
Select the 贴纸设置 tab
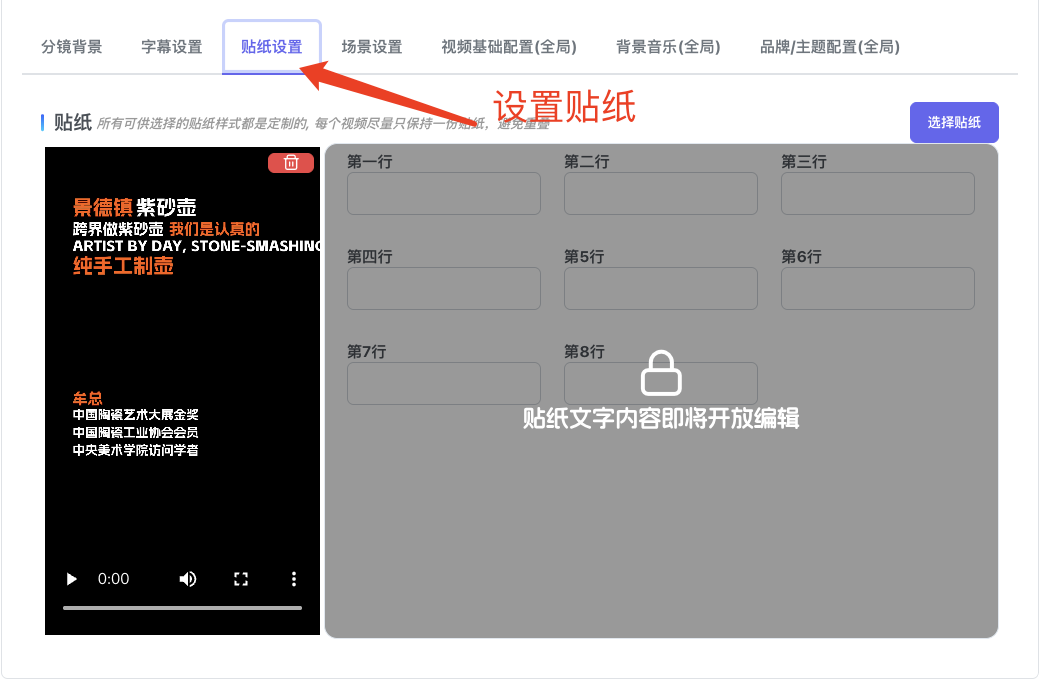[271, 47]
